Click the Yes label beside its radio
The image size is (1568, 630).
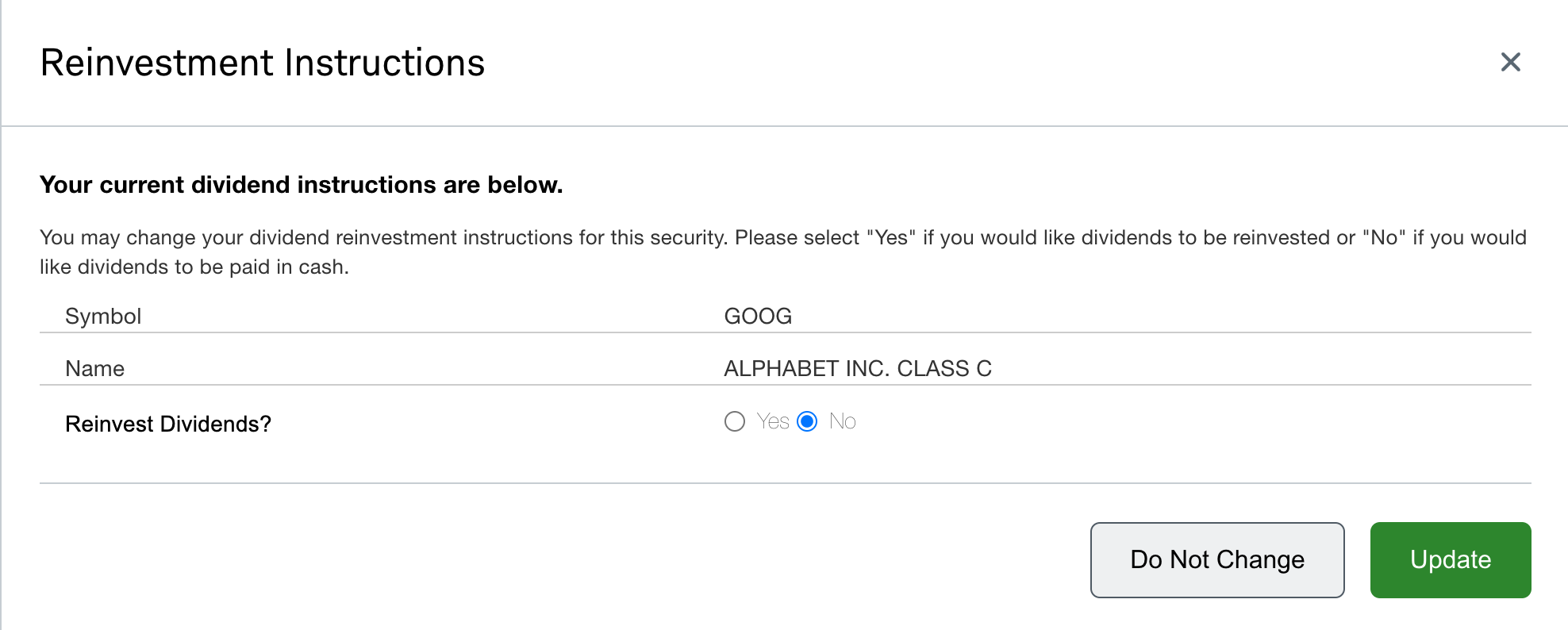[x=772, y=421]
